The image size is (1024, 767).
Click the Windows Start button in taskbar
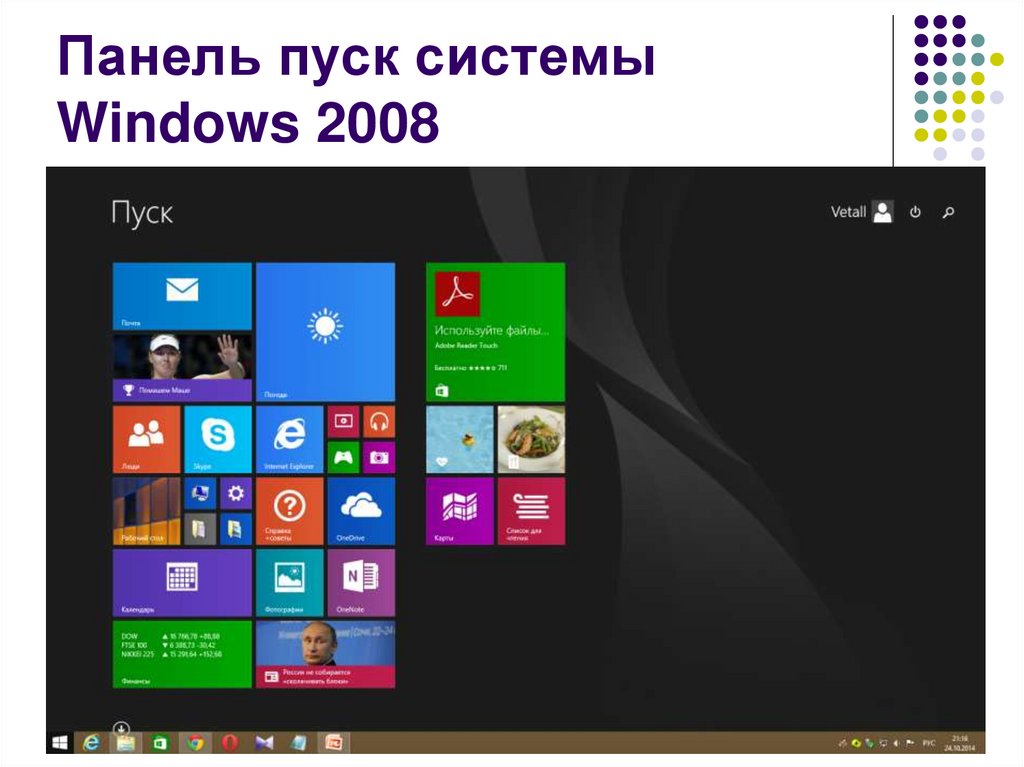coord(59,743)
